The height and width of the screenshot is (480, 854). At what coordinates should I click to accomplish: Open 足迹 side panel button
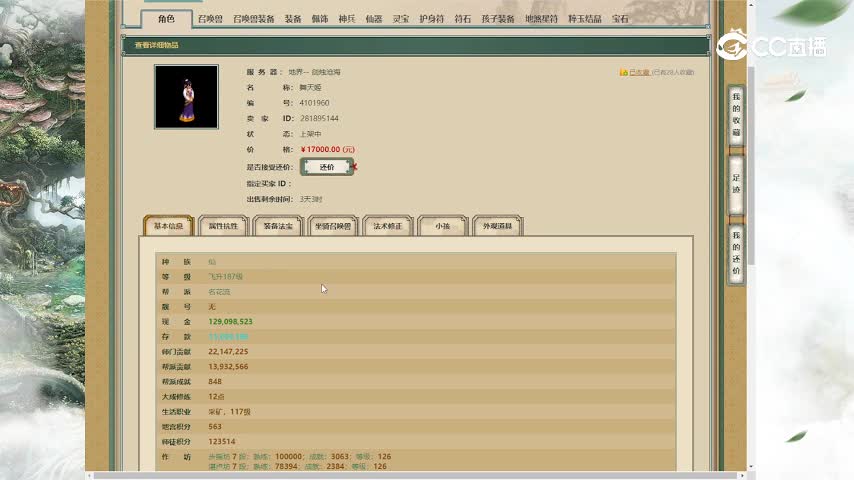click(736, 184)
